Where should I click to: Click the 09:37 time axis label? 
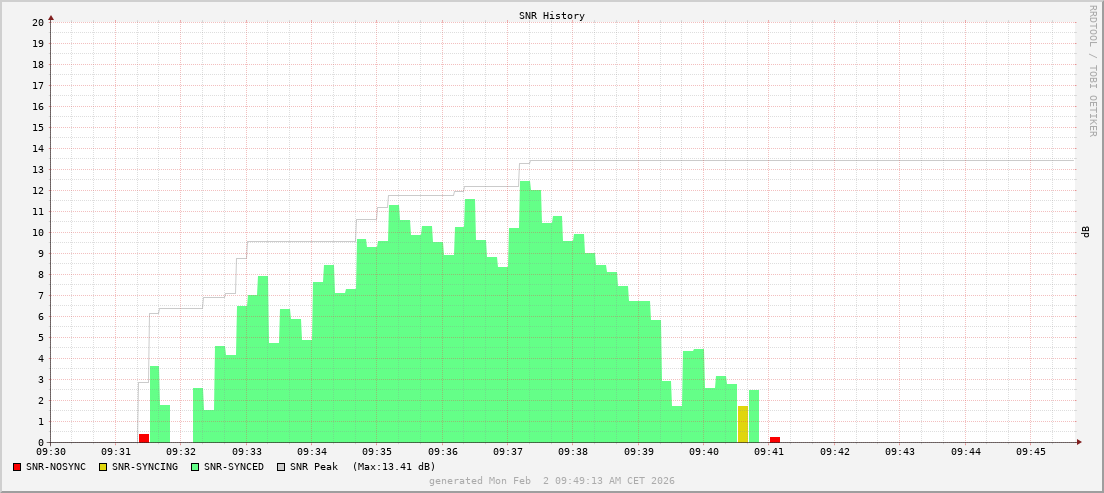coord(508,452)
